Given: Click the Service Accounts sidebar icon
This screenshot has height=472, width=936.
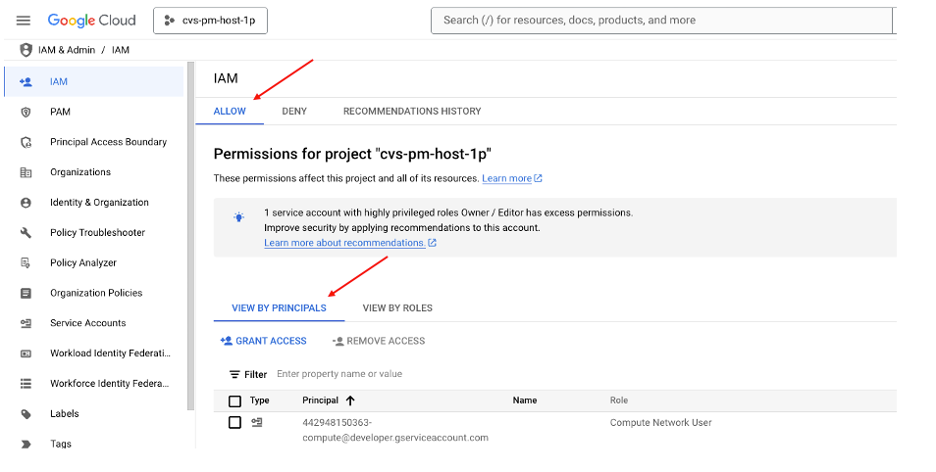Looking at the screenshot, I should coord(26,323).
